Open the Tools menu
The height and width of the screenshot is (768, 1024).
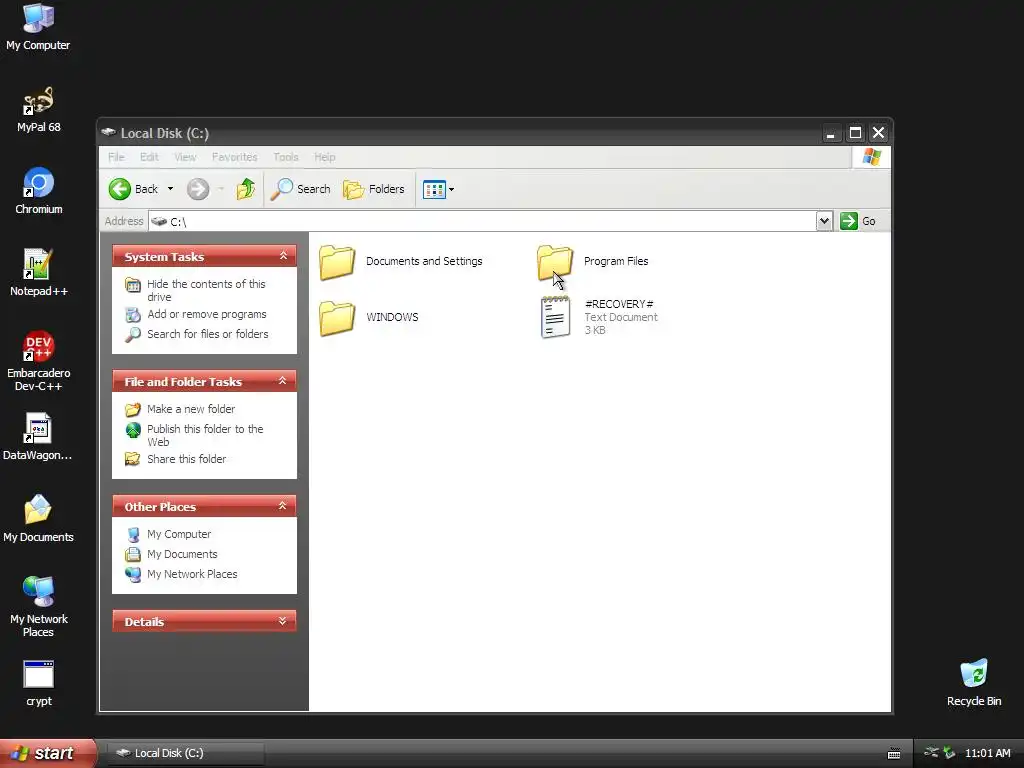(x=285, y=157)
